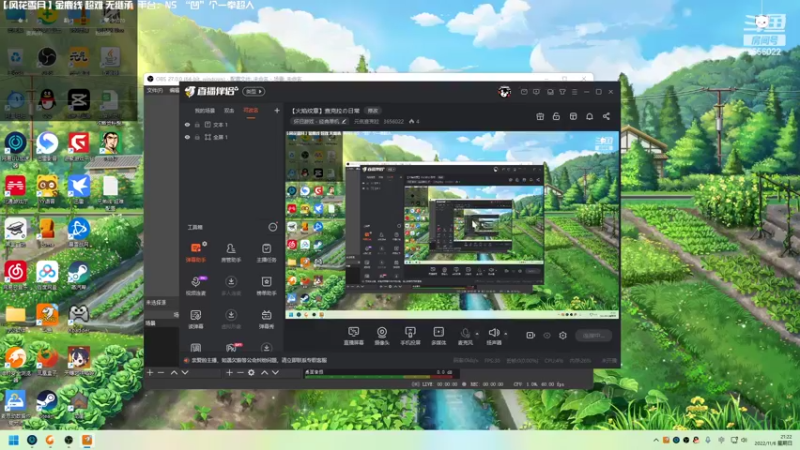The width and height of the screenshot is (800, 450).
Task: Click the announcement ticker message text
Action: pos(259,360)
